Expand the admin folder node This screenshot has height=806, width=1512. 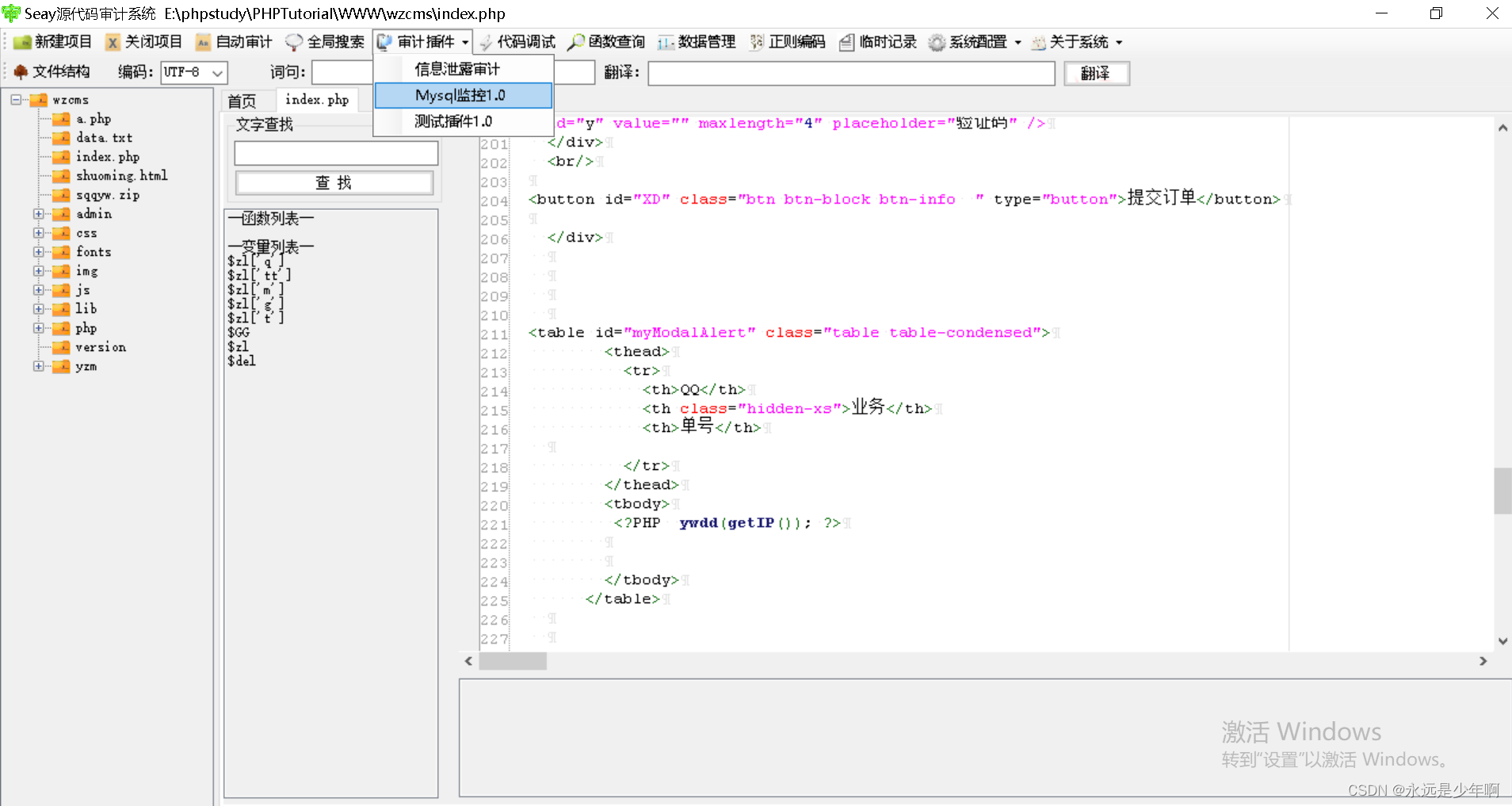[38, 214]
